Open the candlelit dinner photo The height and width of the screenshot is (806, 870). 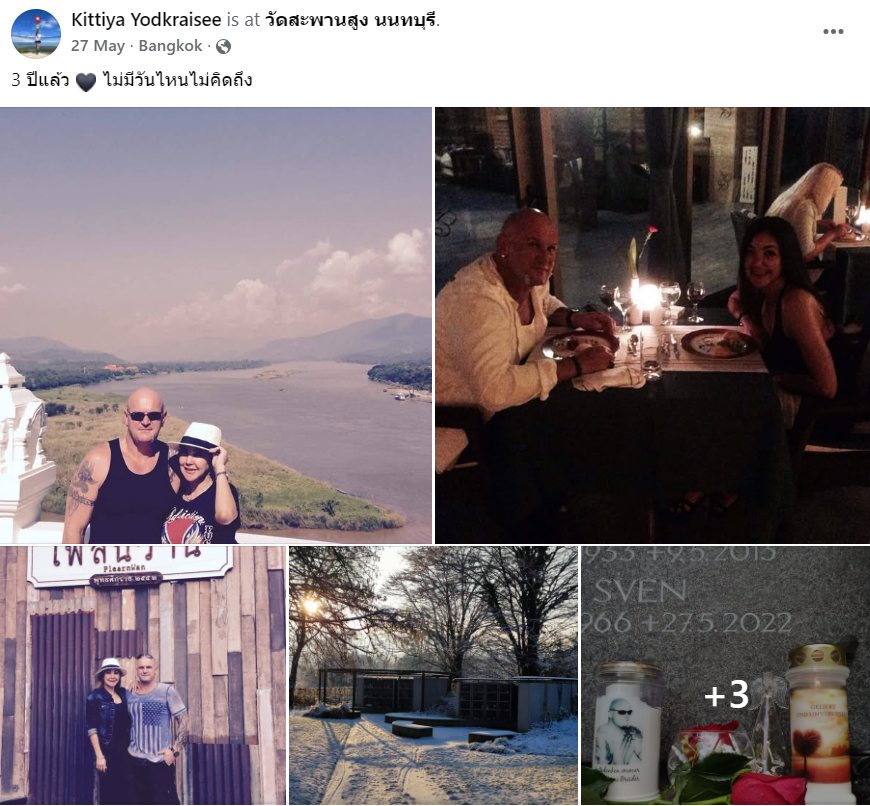(x=652, y=325)
